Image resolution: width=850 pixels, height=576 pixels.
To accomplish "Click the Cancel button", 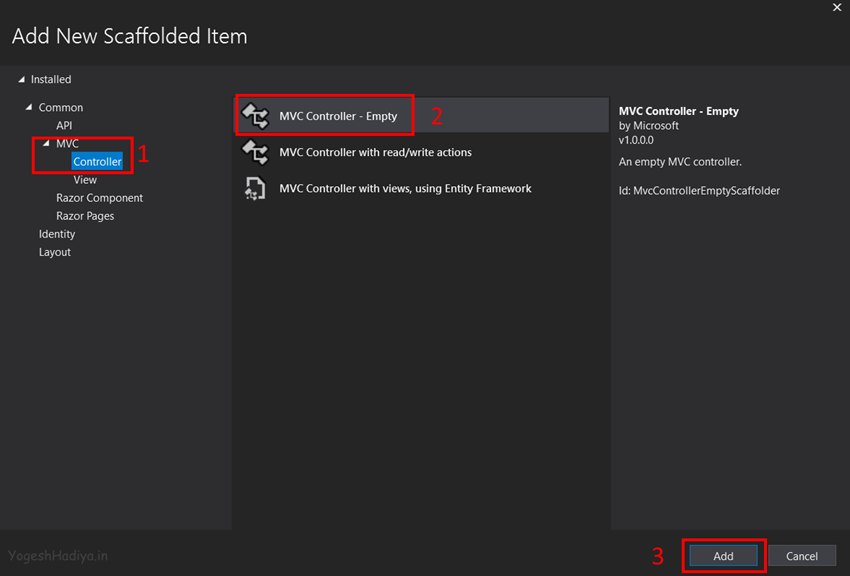I will (802, 556).
